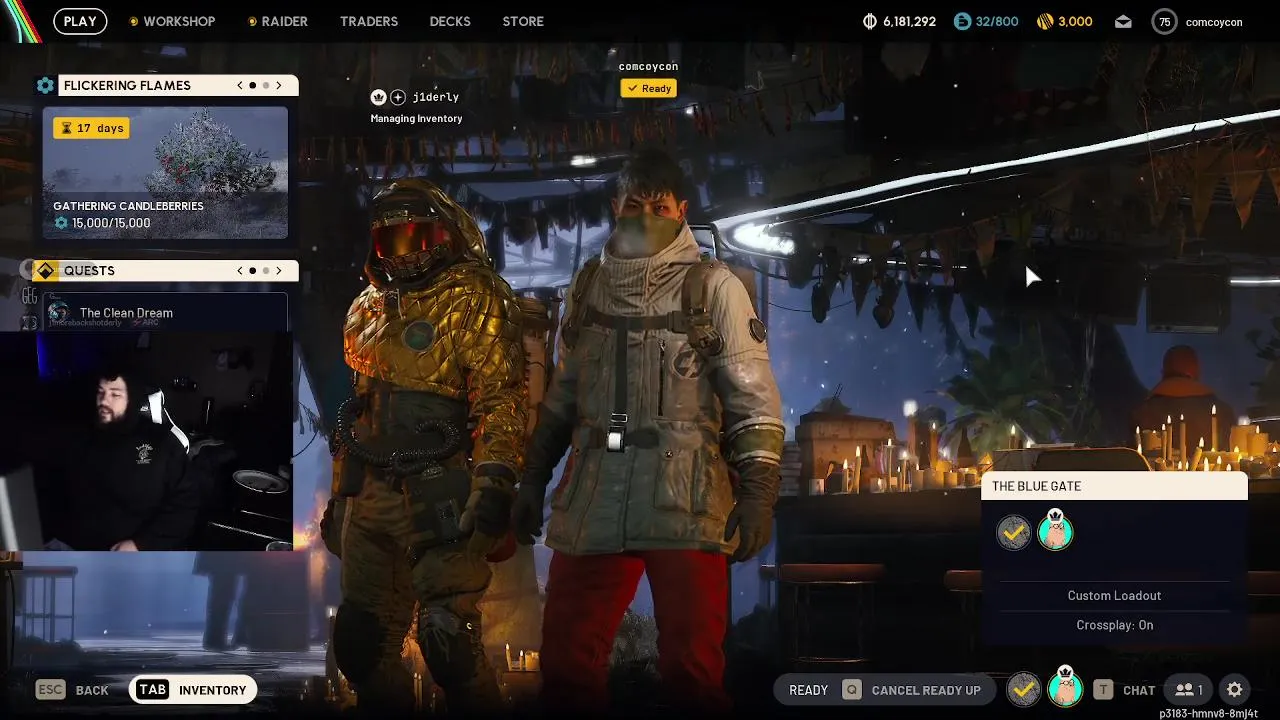Go to previous Quests page
1280x720 pixels.
(240, 271)
